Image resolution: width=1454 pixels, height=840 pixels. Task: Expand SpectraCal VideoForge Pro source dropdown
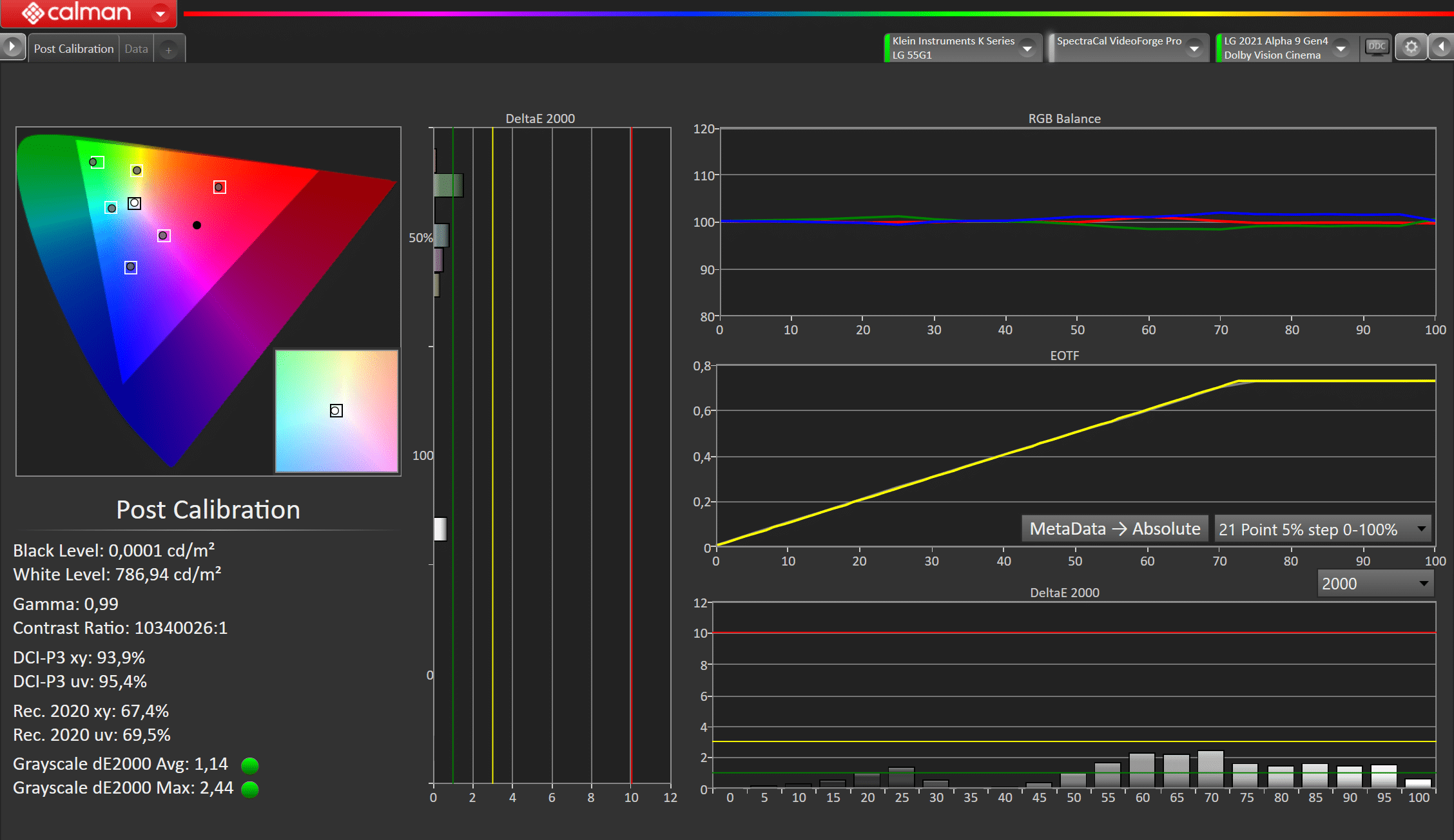point(1194,48)
